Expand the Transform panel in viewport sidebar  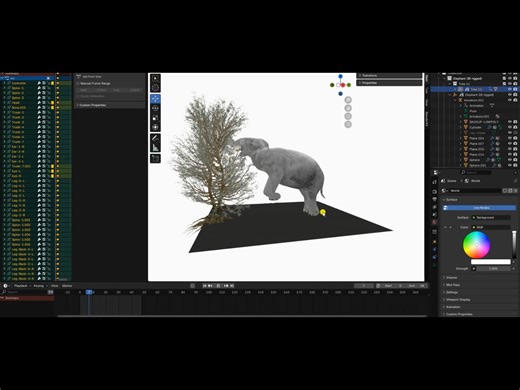389,76
